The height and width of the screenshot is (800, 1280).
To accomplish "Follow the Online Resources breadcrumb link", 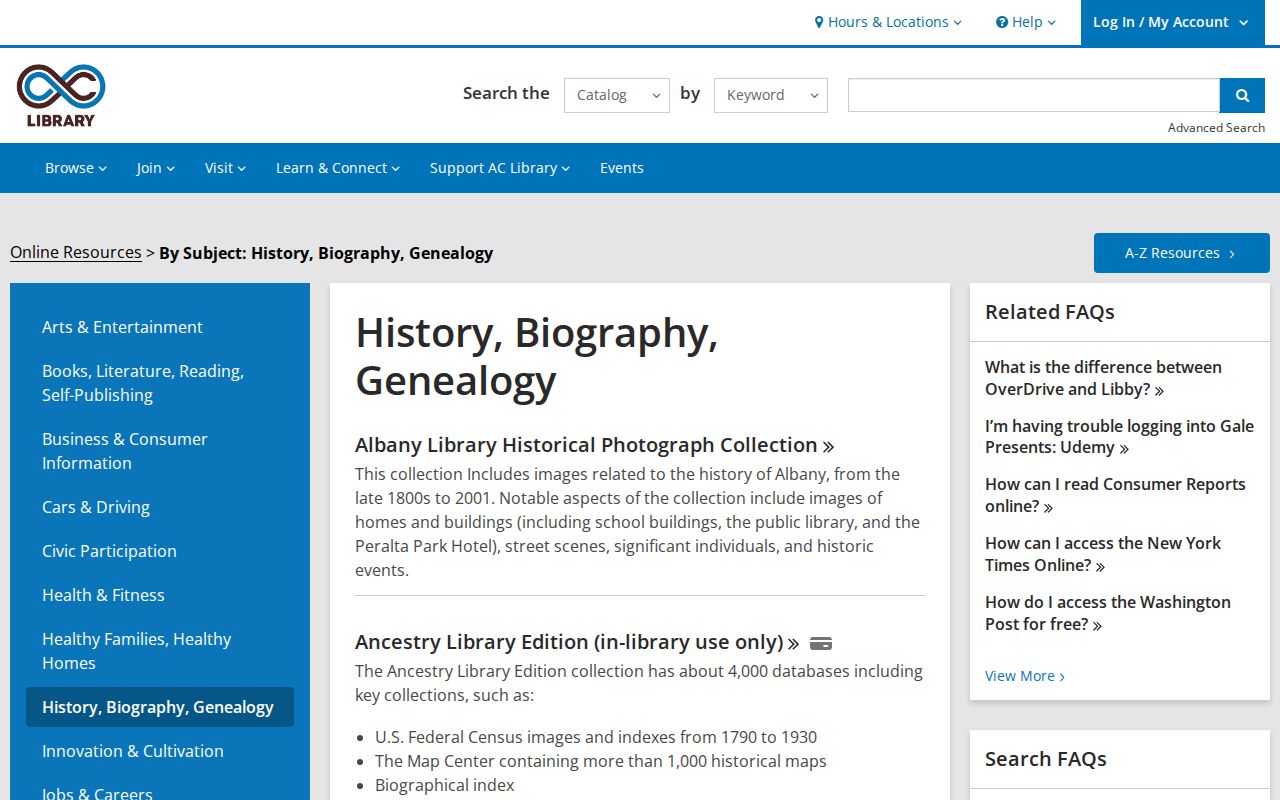I will [76, 253].
